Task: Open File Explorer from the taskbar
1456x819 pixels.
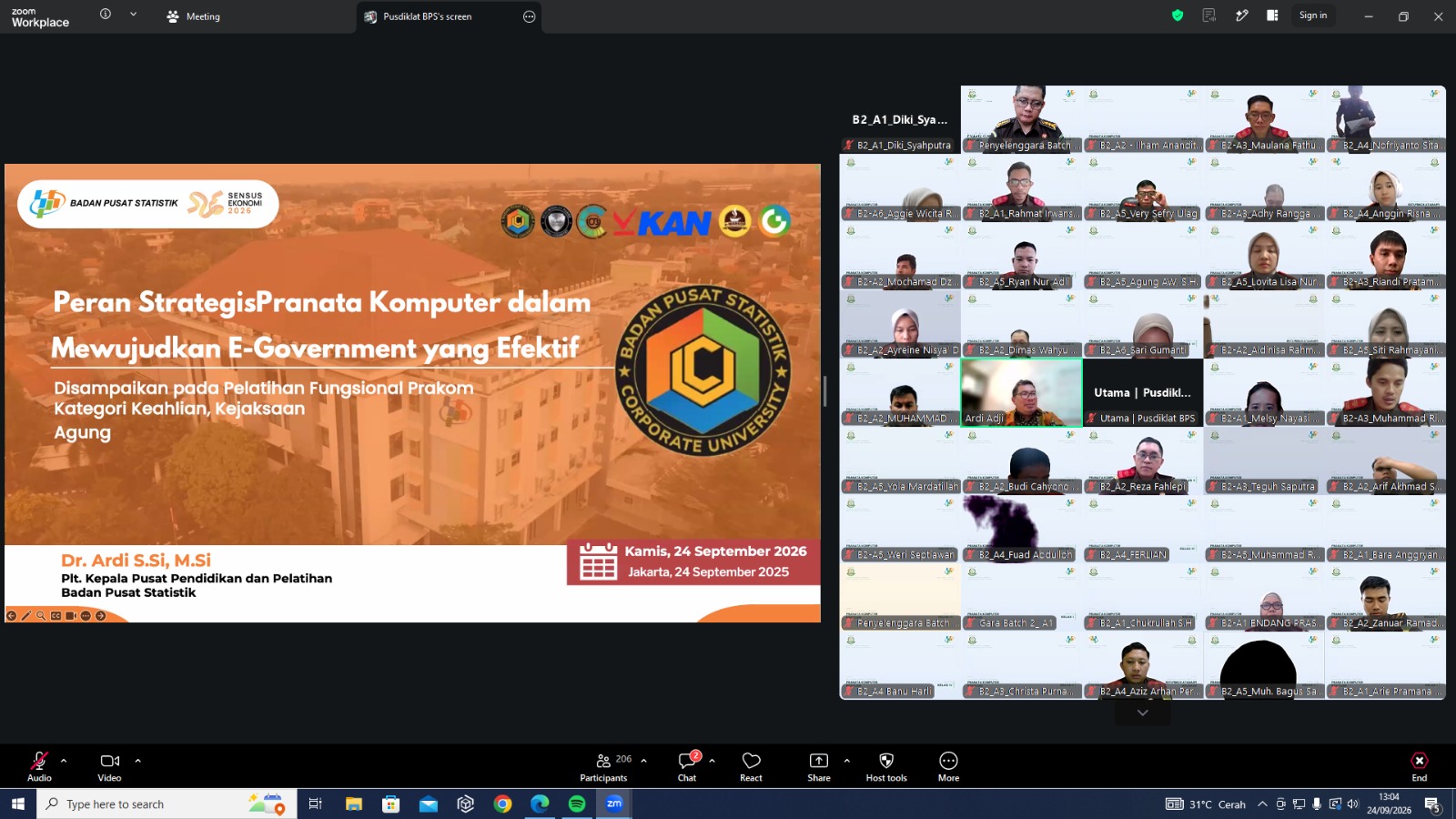Action: point(354,804)
